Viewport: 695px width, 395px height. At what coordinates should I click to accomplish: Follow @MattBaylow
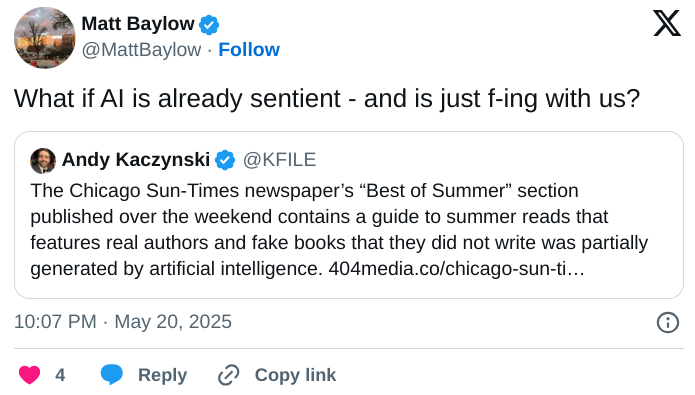point(249,50)
